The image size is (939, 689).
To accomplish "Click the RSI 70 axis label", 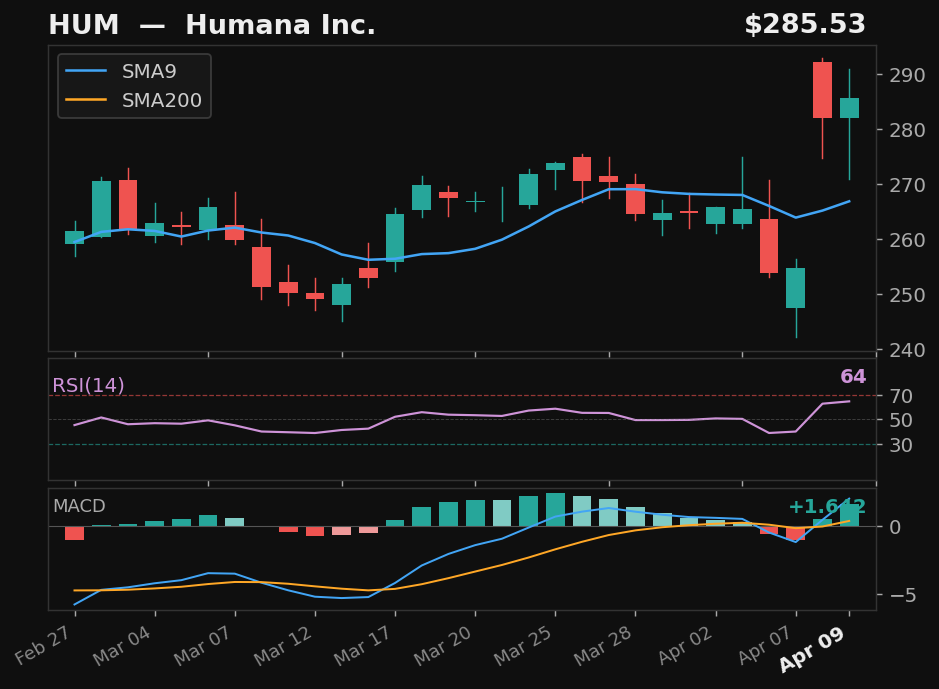I will (x=901, y=396).
